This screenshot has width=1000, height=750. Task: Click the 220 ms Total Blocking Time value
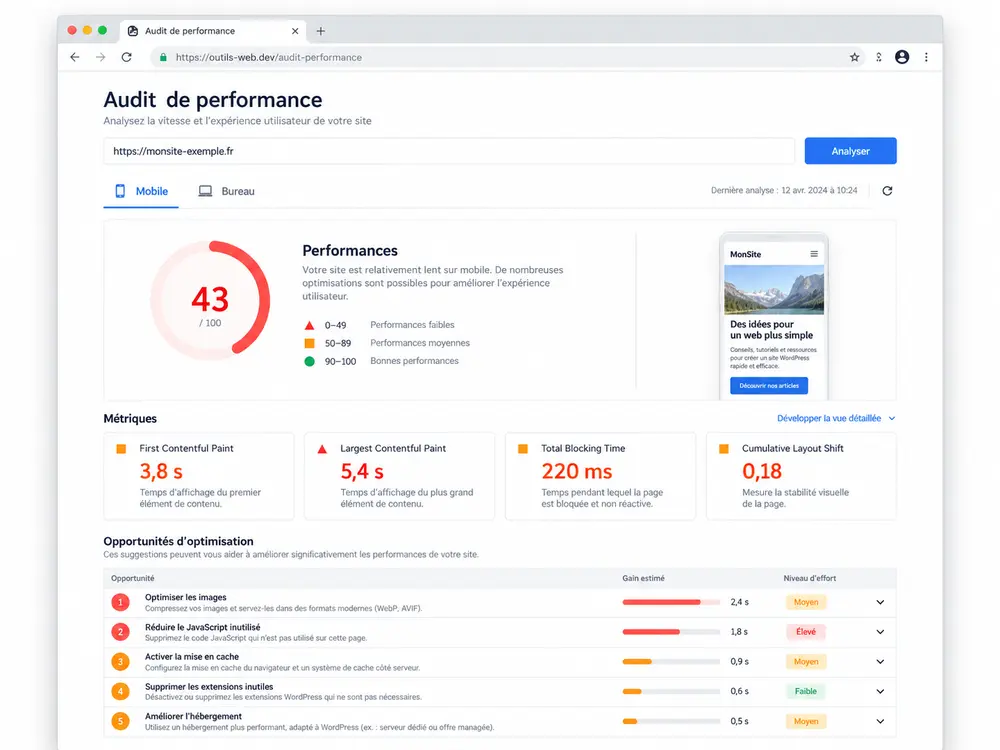pyautogui.click(x=577, y=472)
